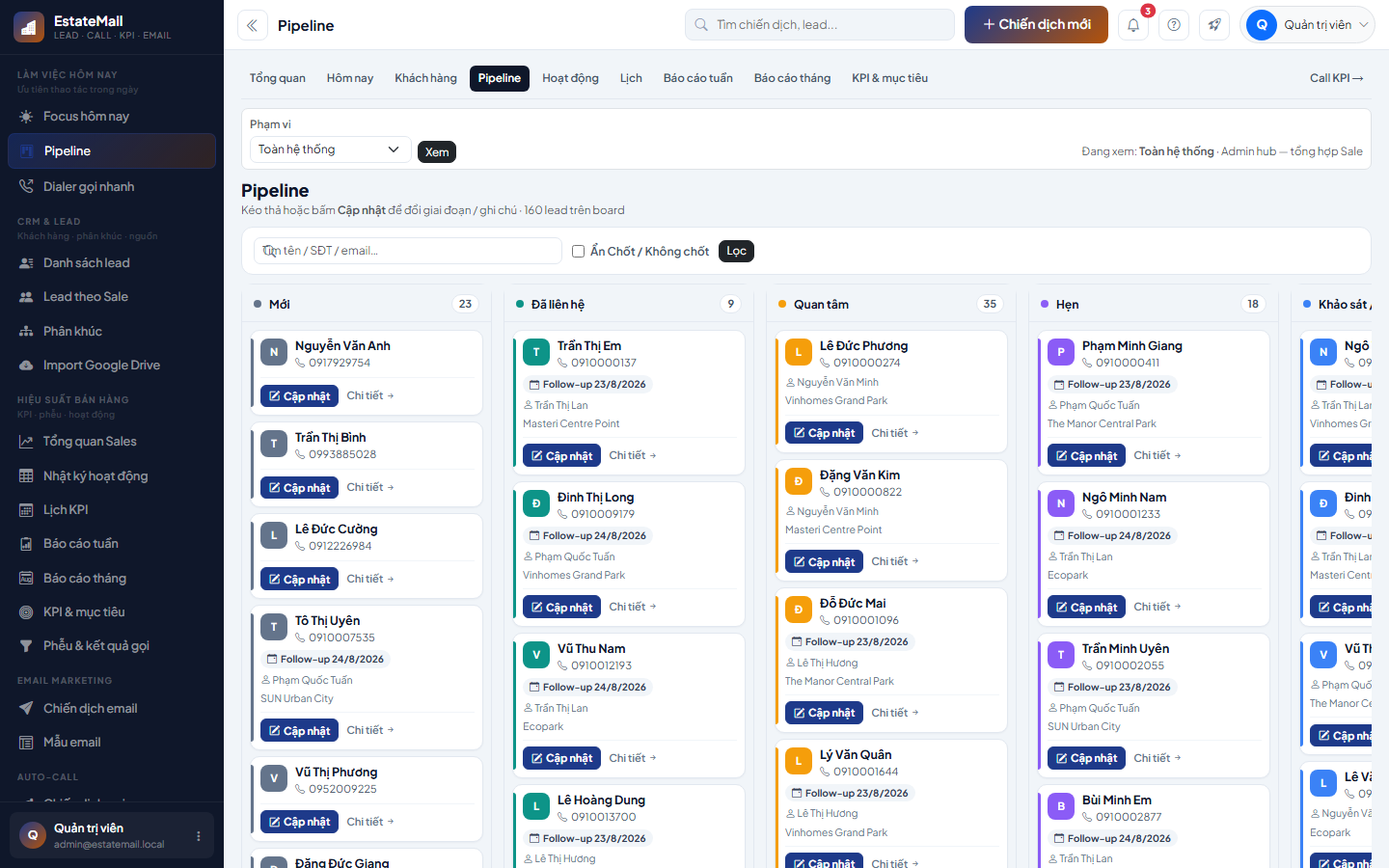This screenshot has width=1389, height=868.
Task: Apply filter with Lọc button
Action: (736, 251)
